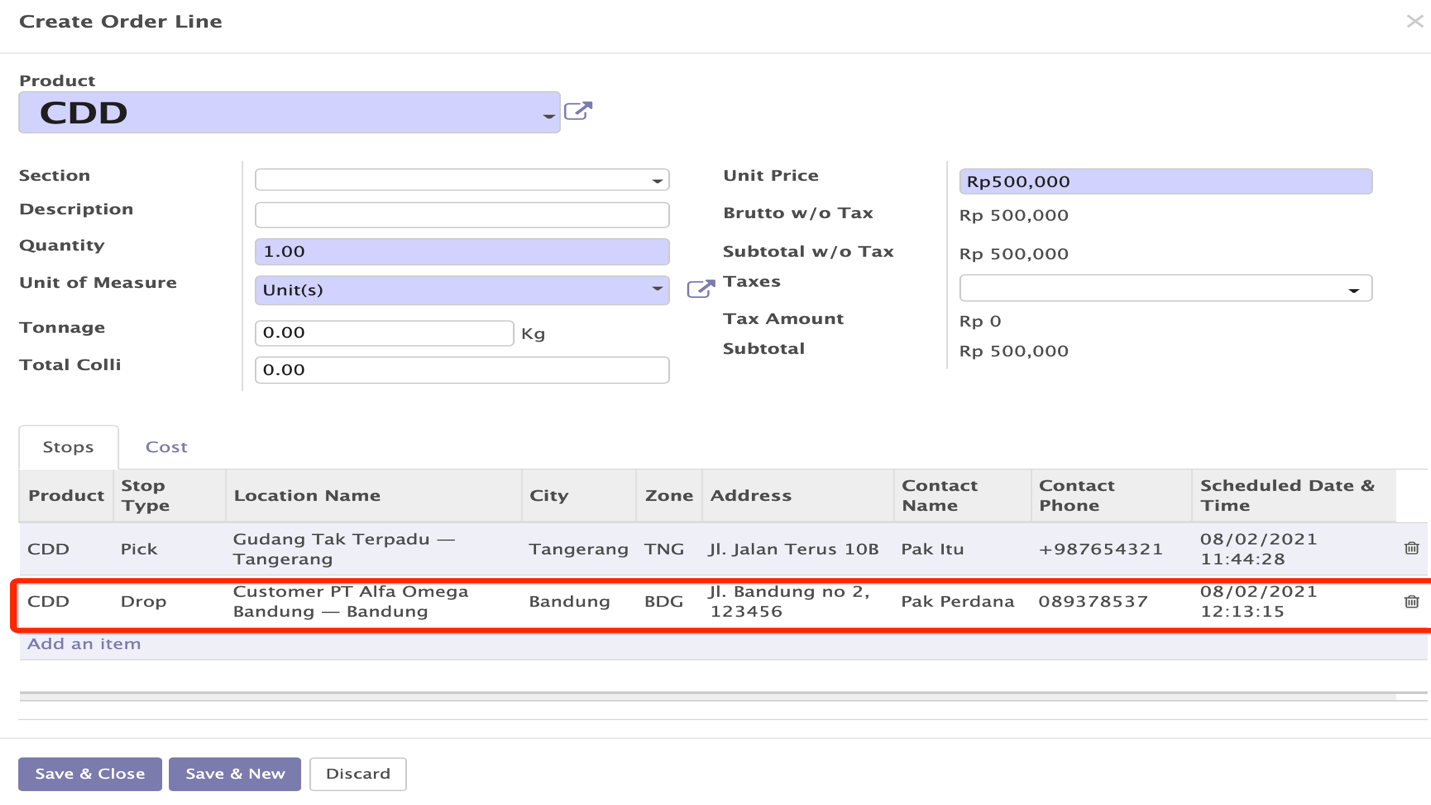
Task: Click Save & New button
Action: click(235, 774)
